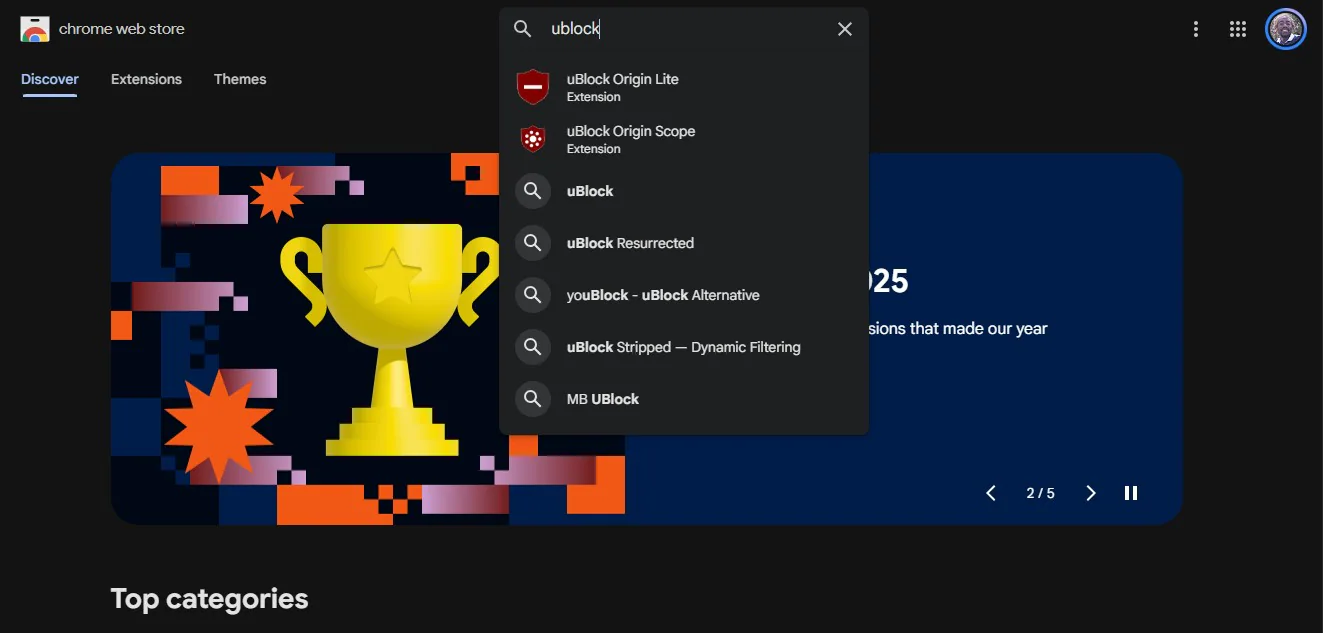This screenshot has width=1323, height=633.
Task: Go to next carousel slide
Action: click(x=1091, y=493)
